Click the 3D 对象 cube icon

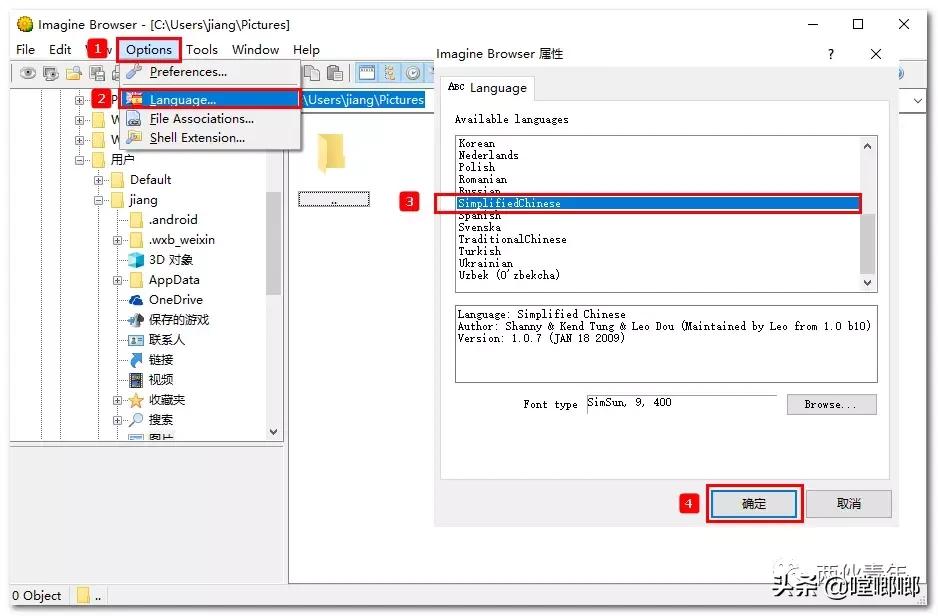pos(136,260)
